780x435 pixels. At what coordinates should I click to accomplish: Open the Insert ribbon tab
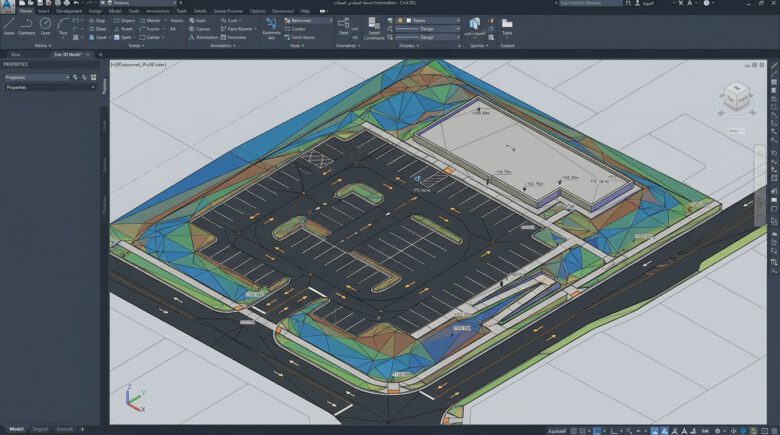click(43, 10)
